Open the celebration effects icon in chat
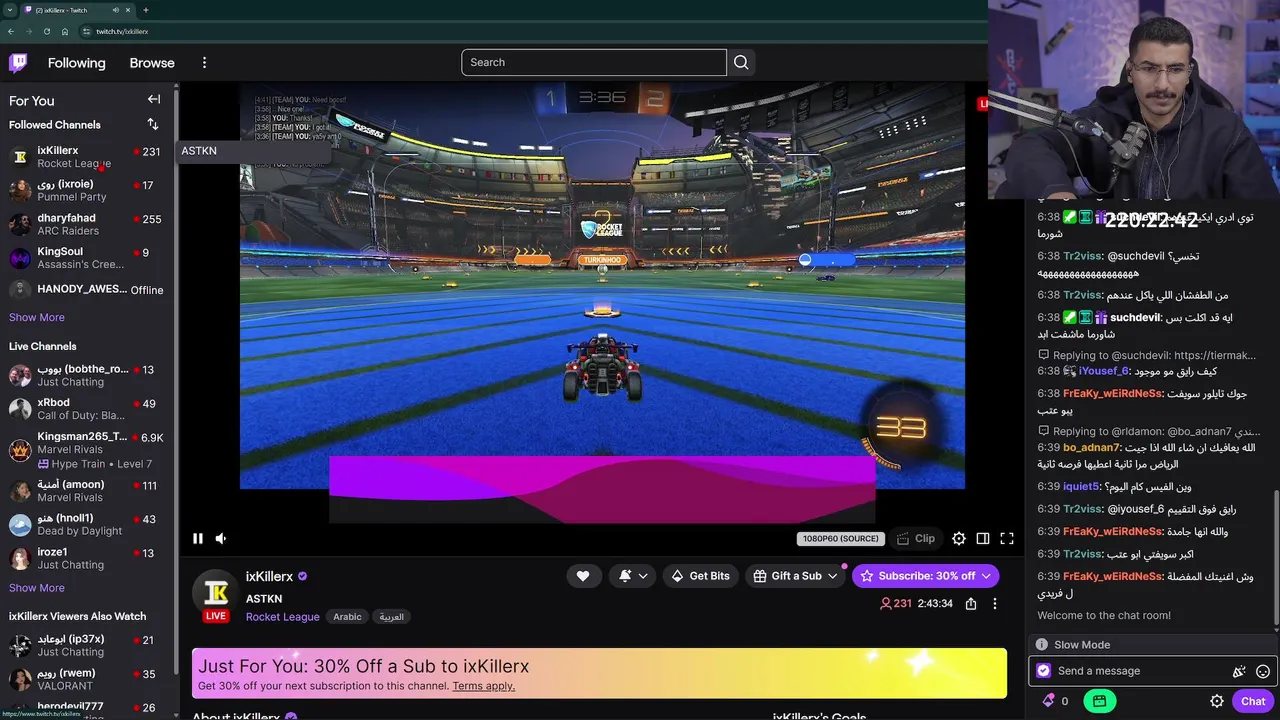Screen dimensions: 1280x720 point(1239,672)
